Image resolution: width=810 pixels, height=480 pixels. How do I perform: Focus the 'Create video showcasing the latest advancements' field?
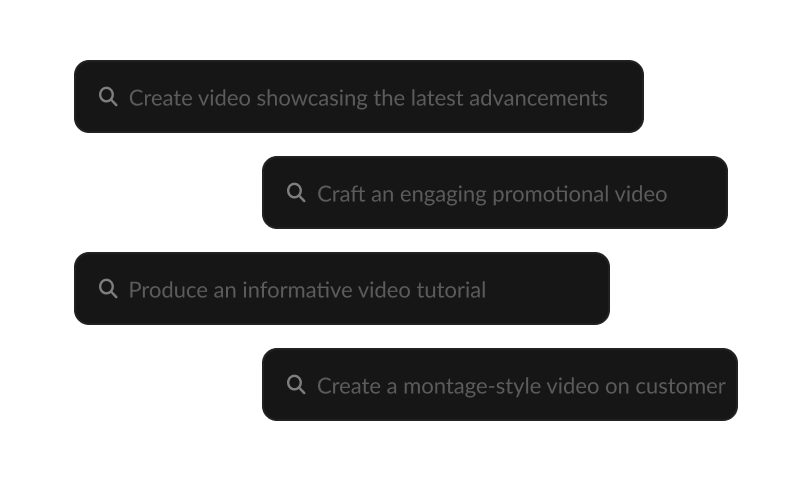[359, 97]
